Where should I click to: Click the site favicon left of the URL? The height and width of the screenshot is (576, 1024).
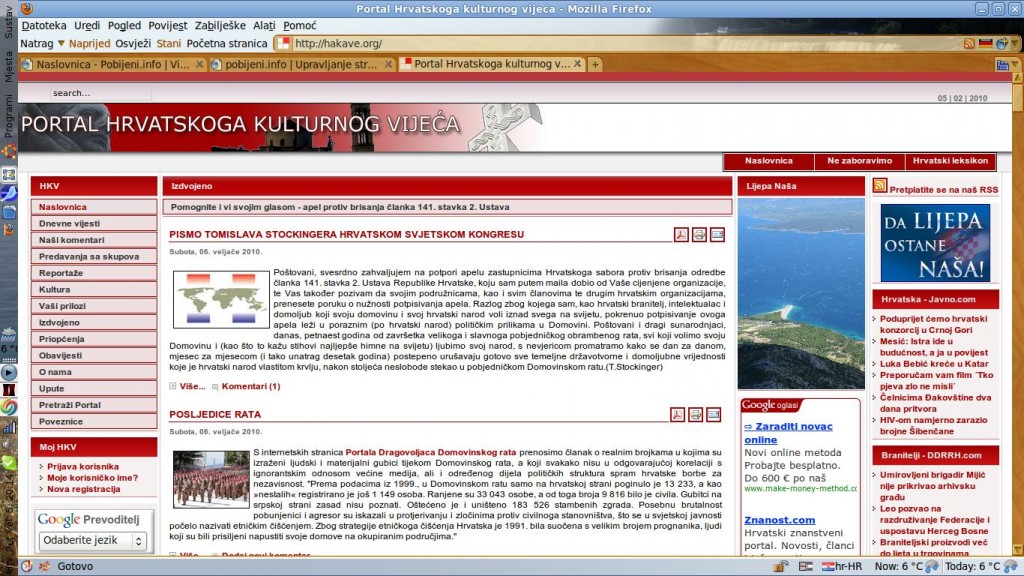(283, 43)
